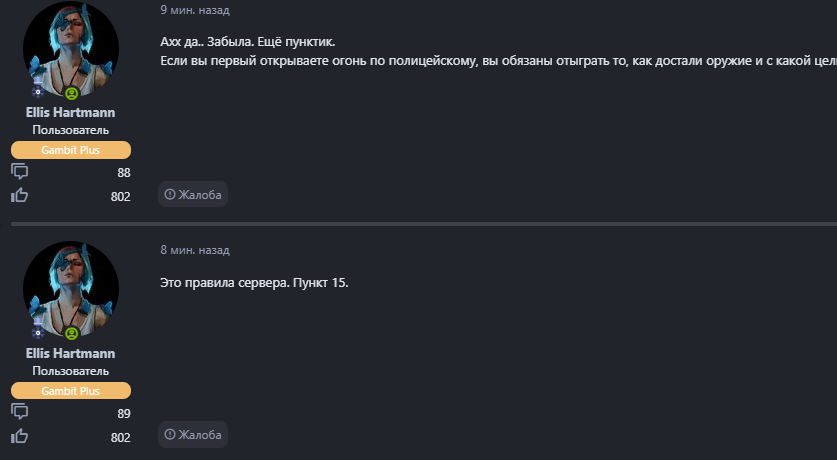
Task: Report second post via Жалоба button
Action: (x=193, y=434)
